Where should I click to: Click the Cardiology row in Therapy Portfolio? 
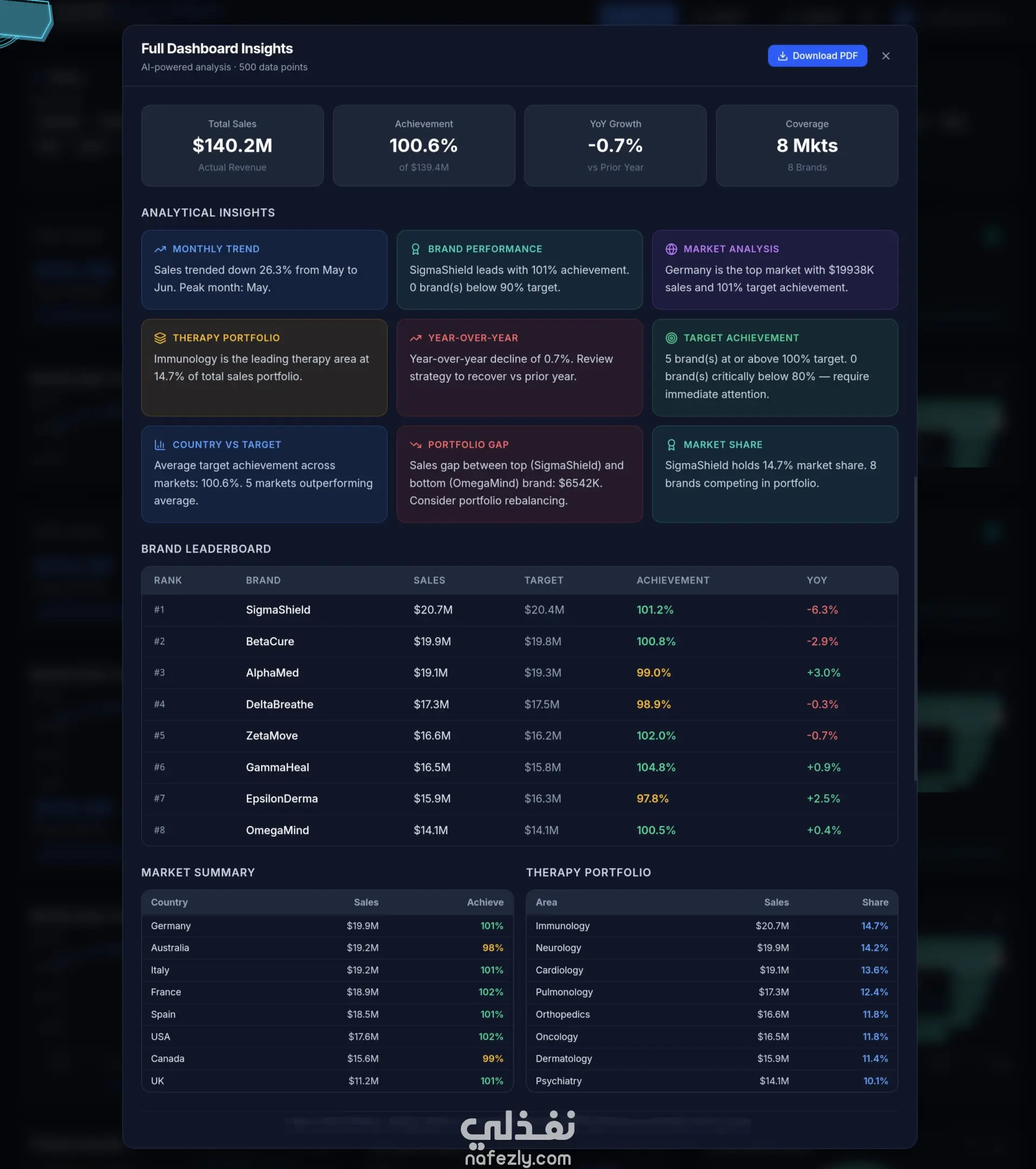[x=712, y=970]
